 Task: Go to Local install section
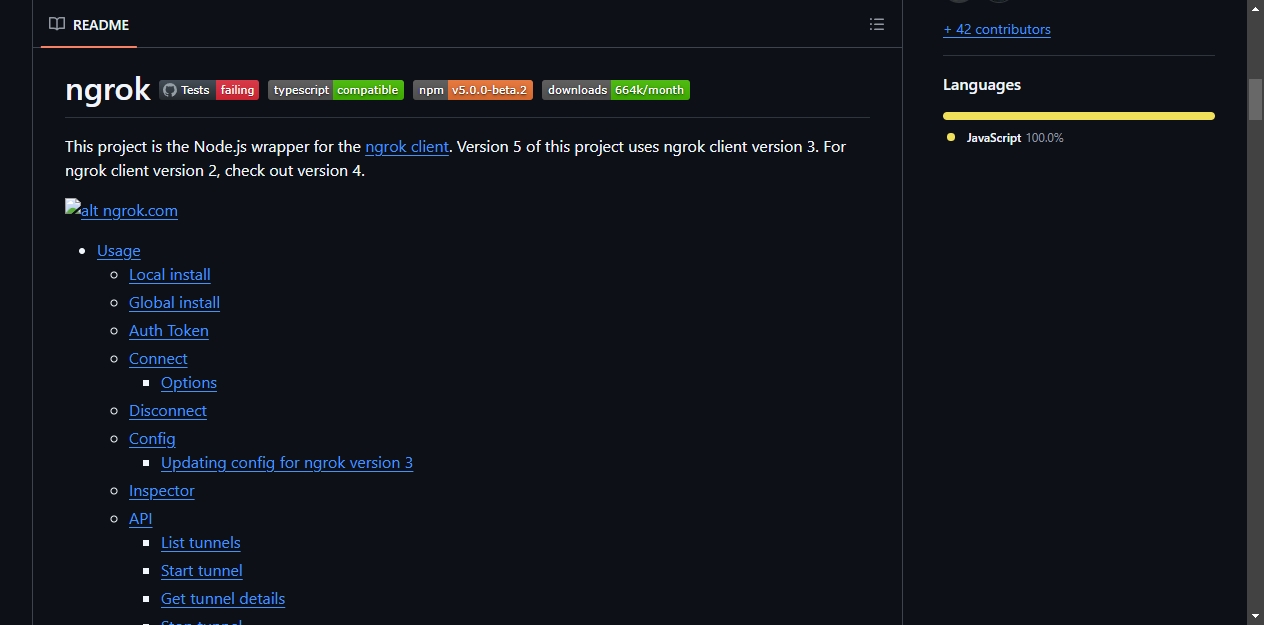[x=170, y=274]
